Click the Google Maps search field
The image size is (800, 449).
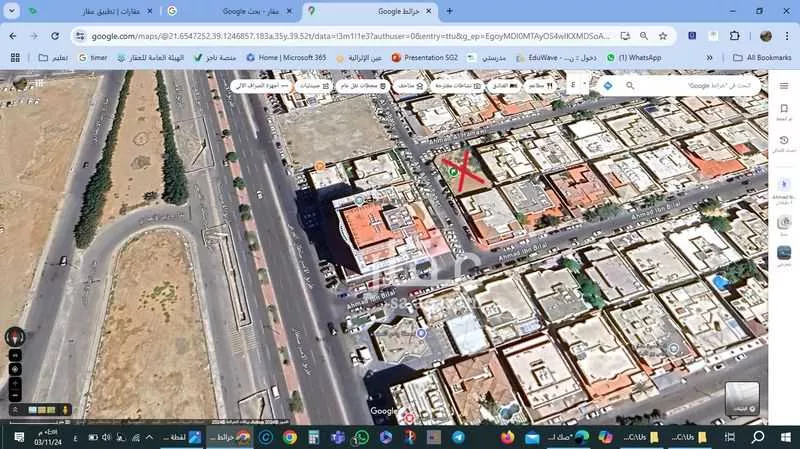pos(690,86)
